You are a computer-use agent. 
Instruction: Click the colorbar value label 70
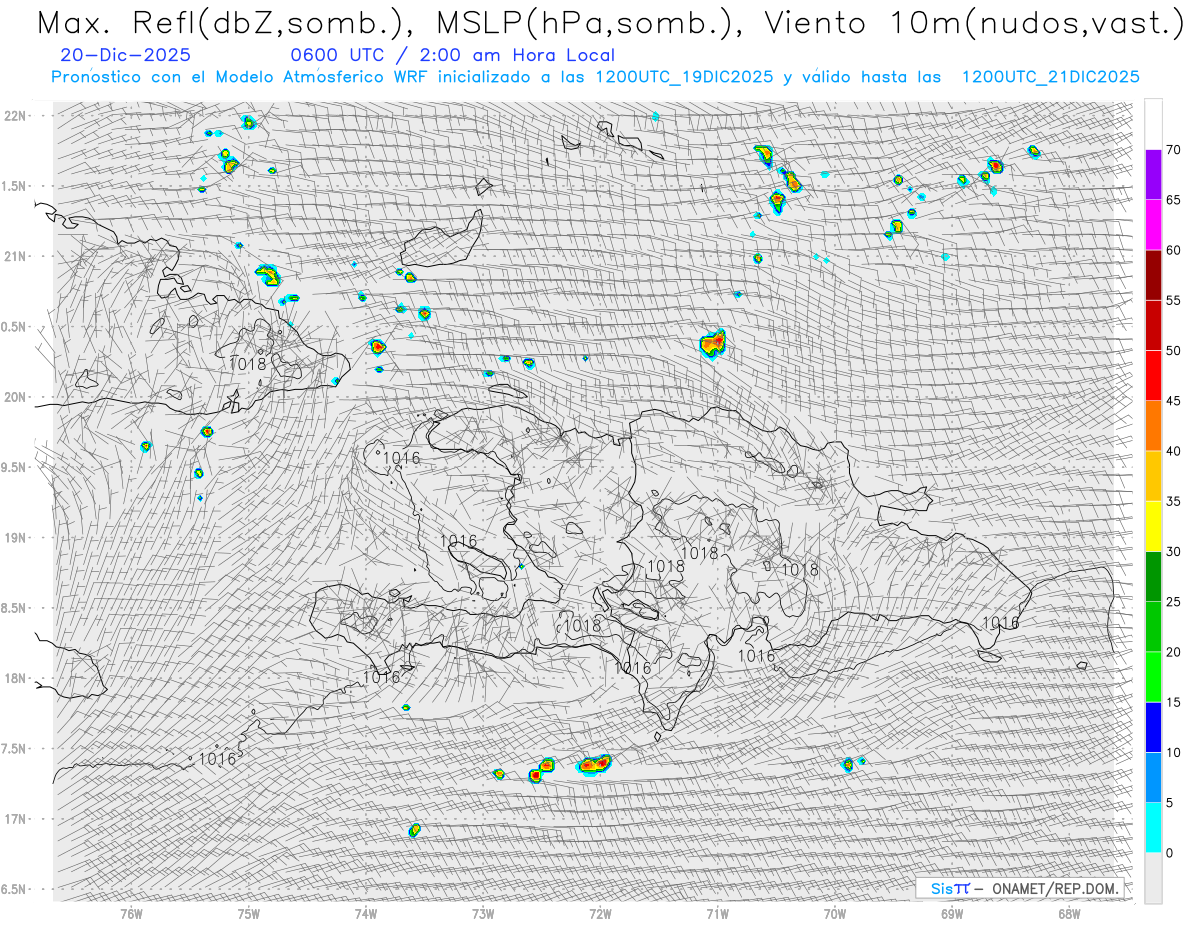click(x=1173, y=150)
